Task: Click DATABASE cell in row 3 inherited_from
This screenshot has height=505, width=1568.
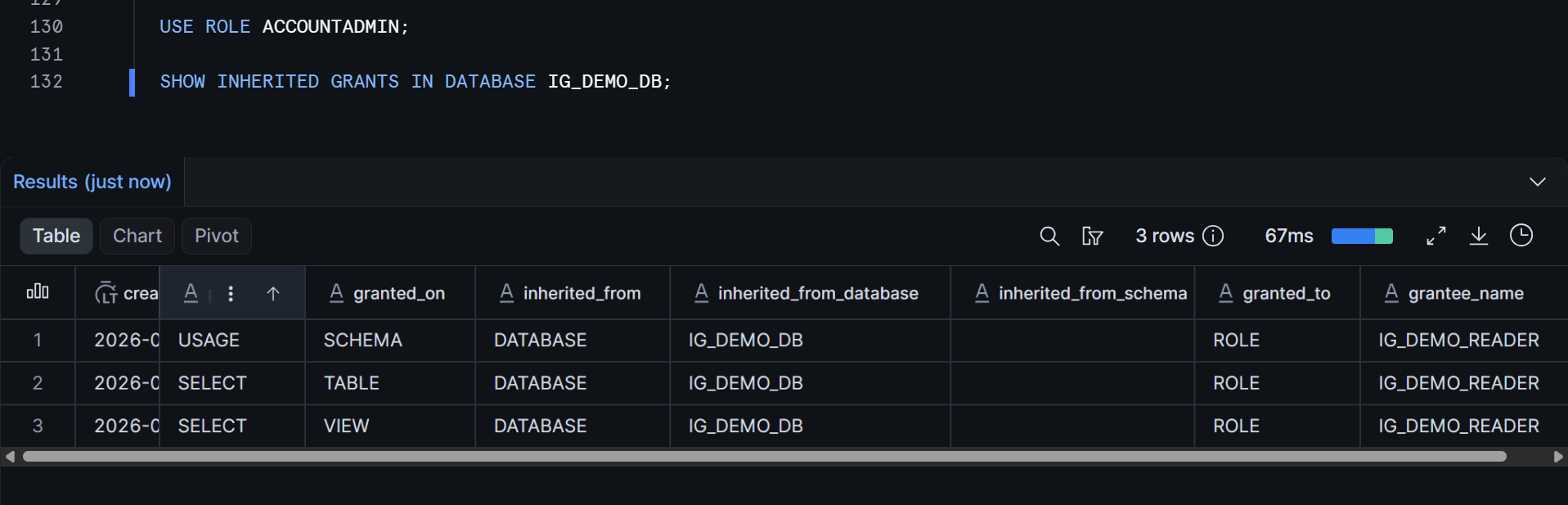Action: (573, 426)
